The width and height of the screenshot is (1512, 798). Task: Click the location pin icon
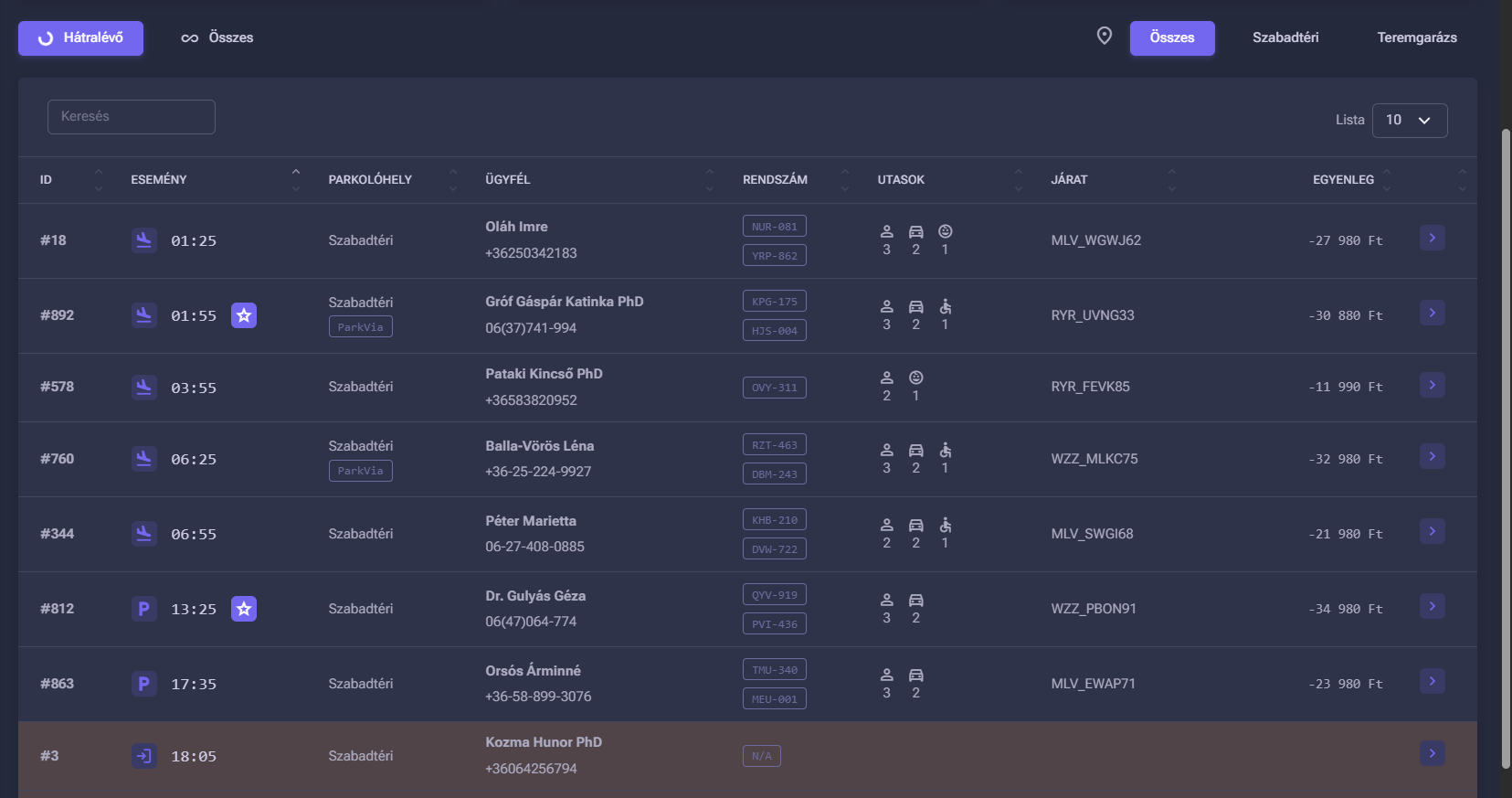click(x=1105, y=36)
